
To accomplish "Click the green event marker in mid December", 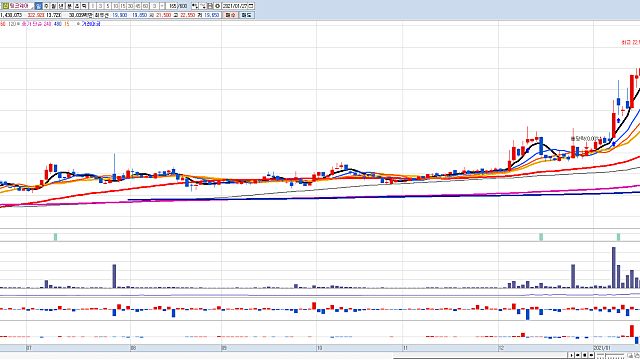I will click(x=541, y=237).
